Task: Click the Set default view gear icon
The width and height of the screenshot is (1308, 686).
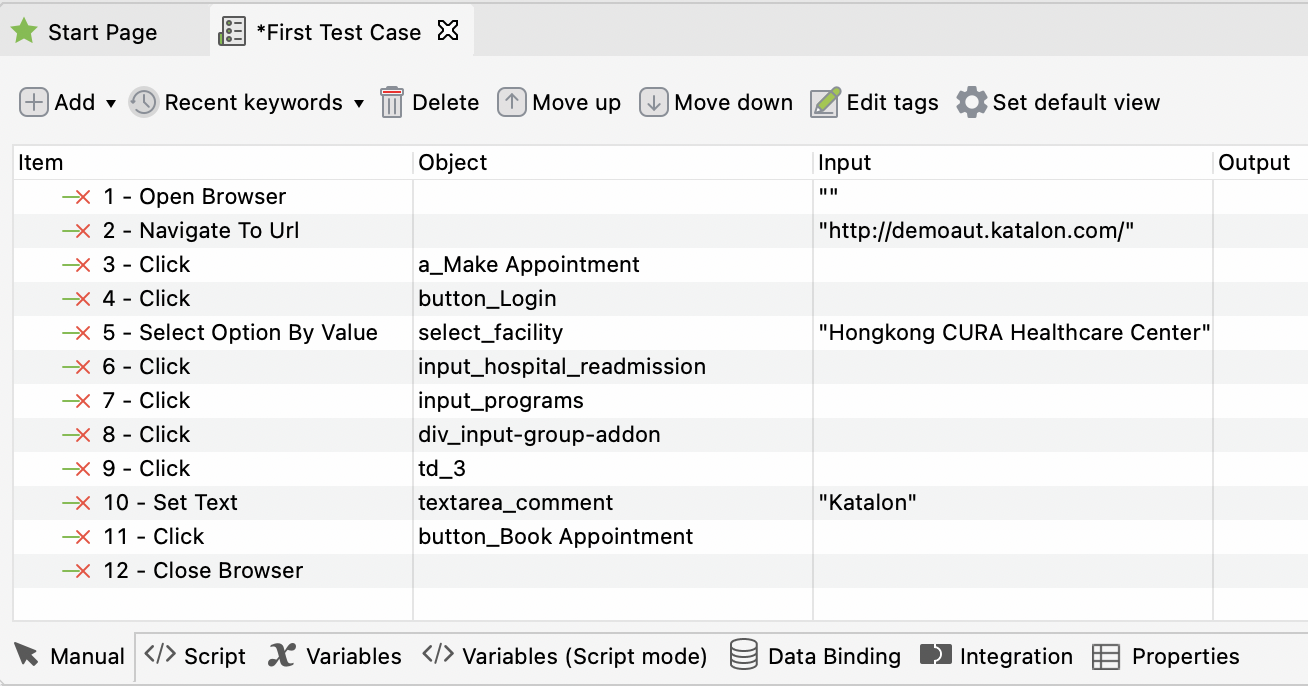Action: point(971,102)
